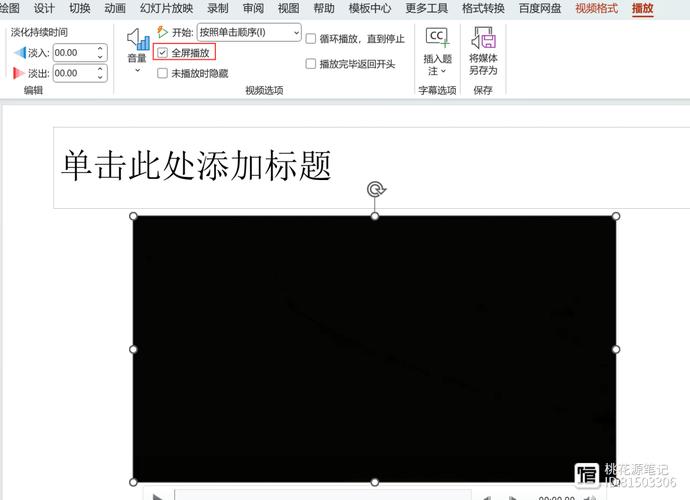The image size is (690, 500).
Task: Open the 帮助 ribbon tab
Action: tap(324, 8)
